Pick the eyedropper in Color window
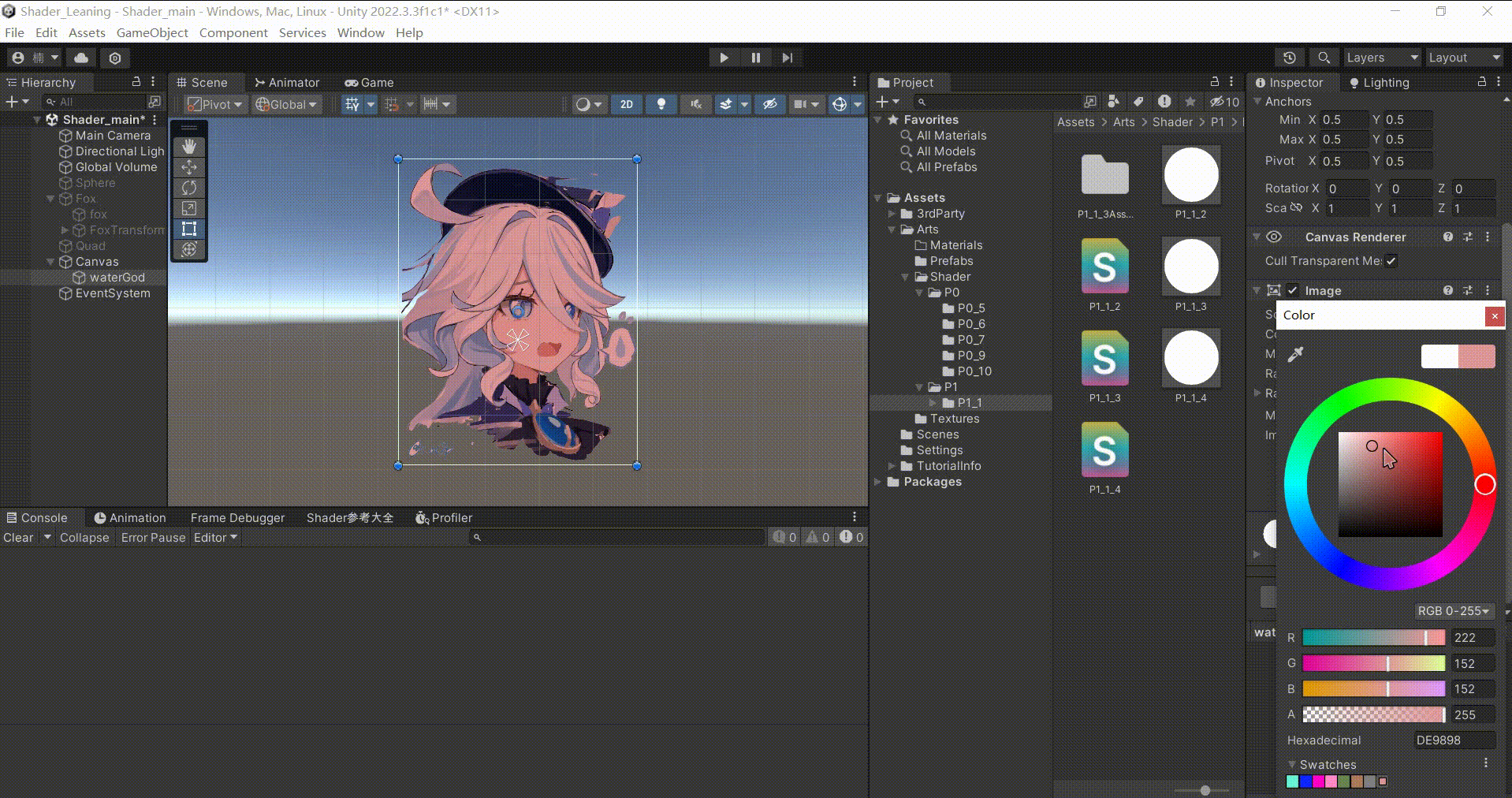This screenshot has height=798, width=1512. (x=1295, y=355)
